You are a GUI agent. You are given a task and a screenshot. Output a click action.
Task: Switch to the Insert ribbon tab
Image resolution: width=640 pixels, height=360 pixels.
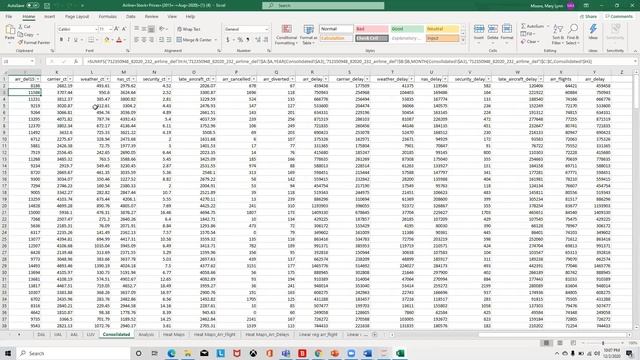tap(49, 17)
